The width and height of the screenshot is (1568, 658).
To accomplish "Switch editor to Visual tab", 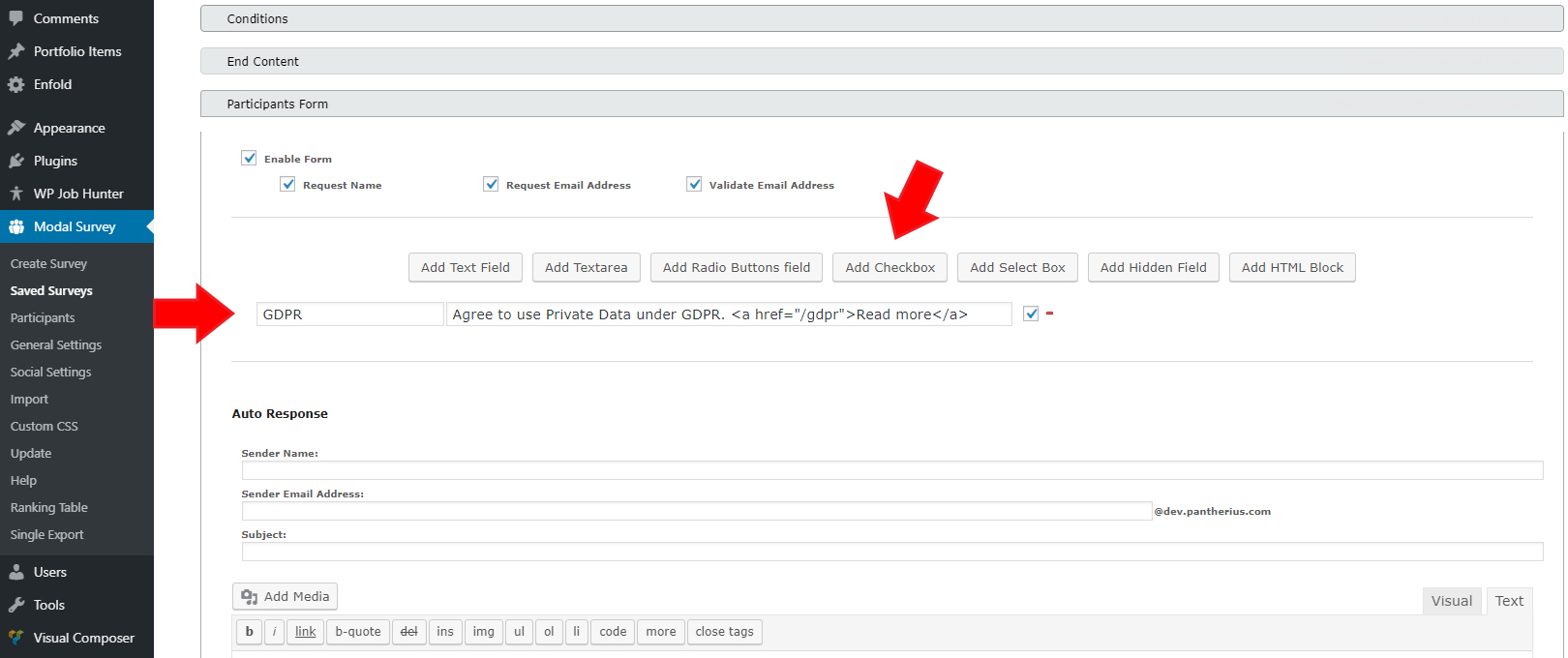I will 1452,601.
